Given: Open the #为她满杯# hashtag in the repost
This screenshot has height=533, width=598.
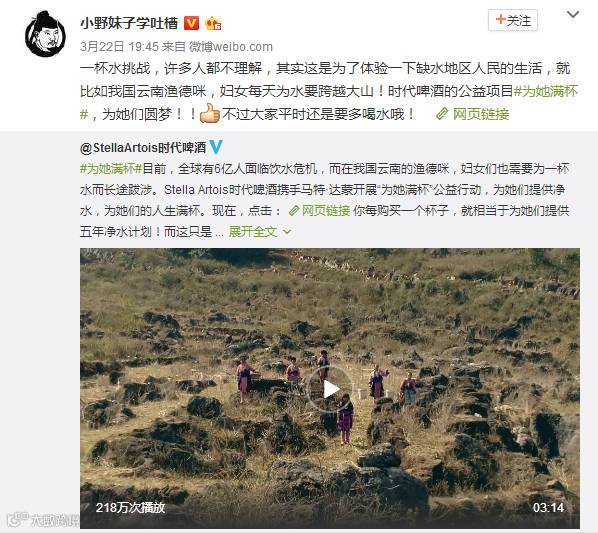Looking at the screenshot, I should (x=111, y=169).
